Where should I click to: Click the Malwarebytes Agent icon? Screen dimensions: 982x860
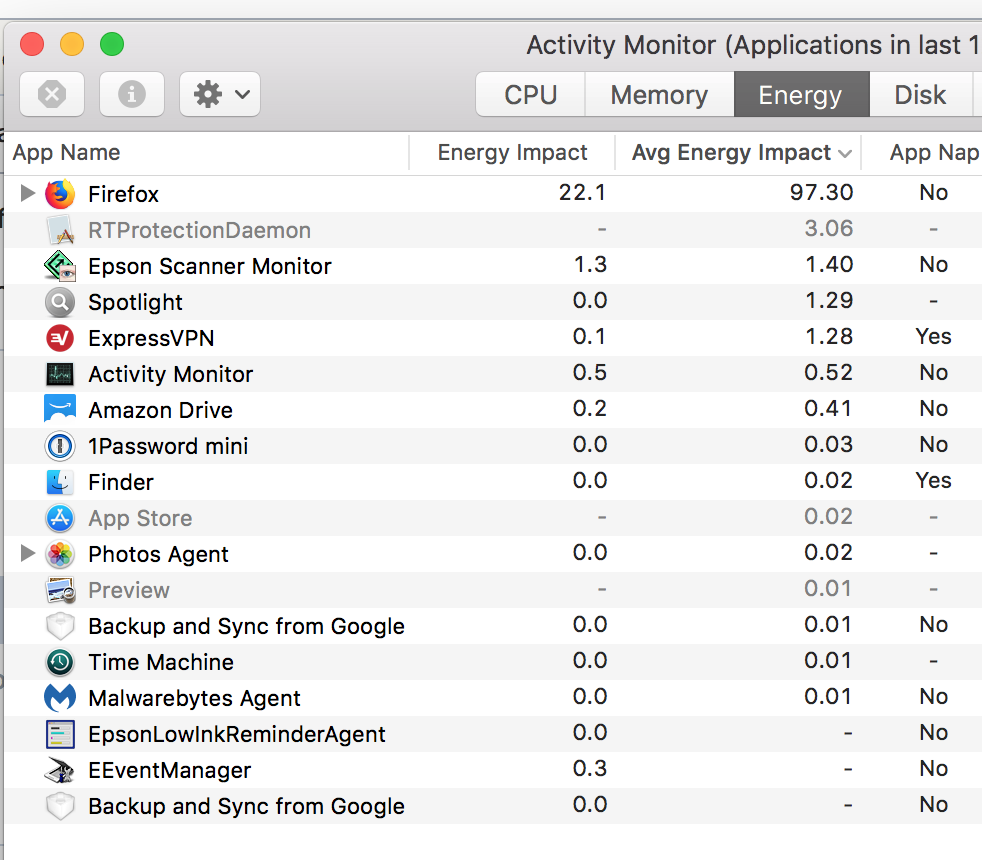click(x=60, y=698)
